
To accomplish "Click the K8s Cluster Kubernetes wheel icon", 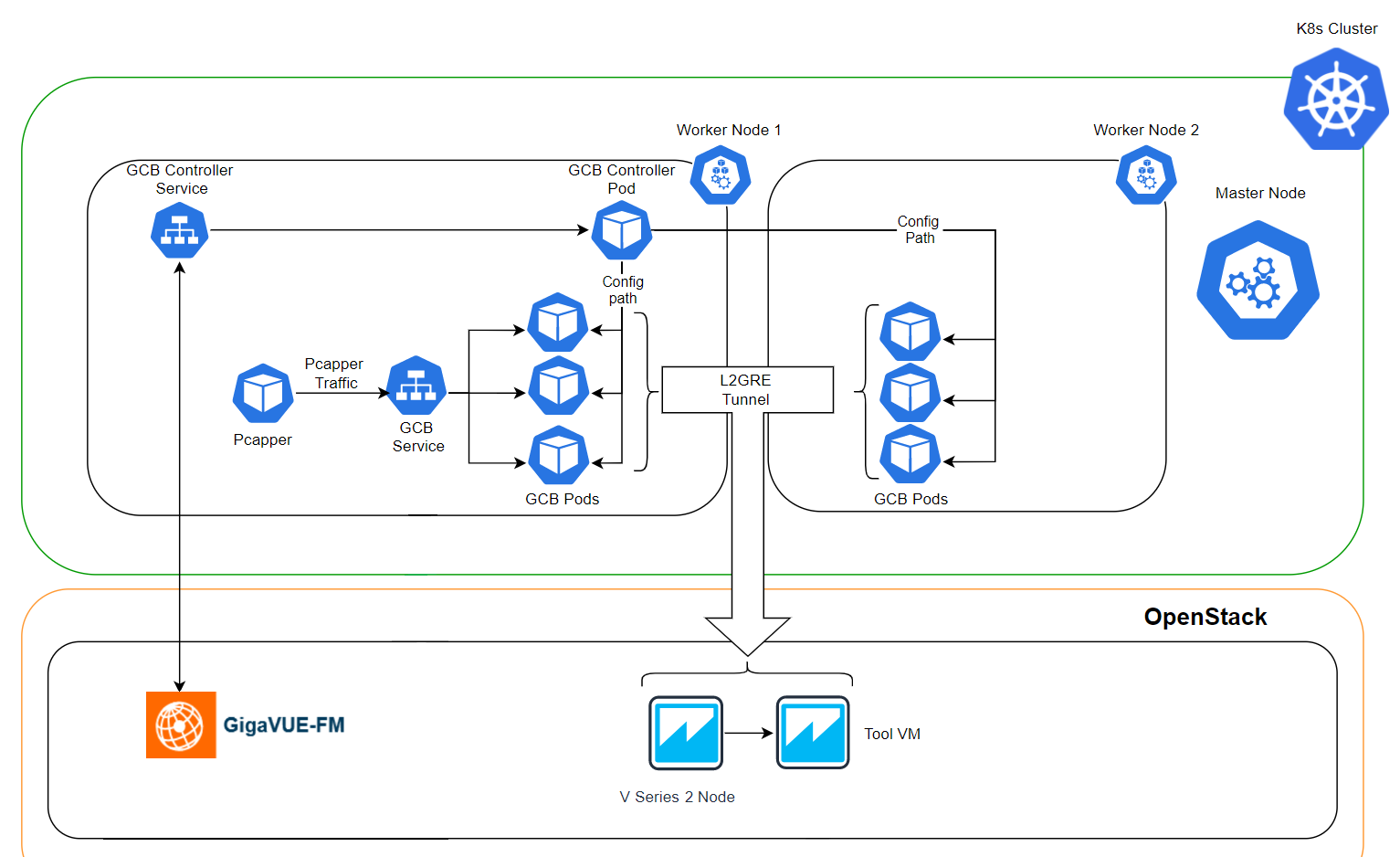I will coord(1336,99).
